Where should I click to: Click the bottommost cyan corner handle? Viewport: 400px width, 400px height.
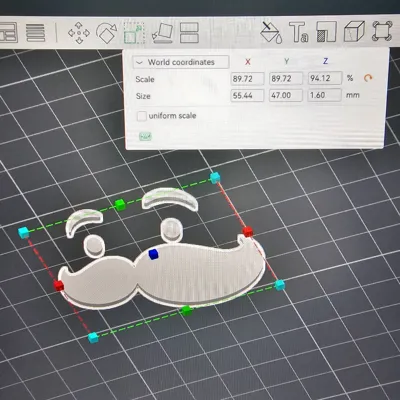point(93,337)
